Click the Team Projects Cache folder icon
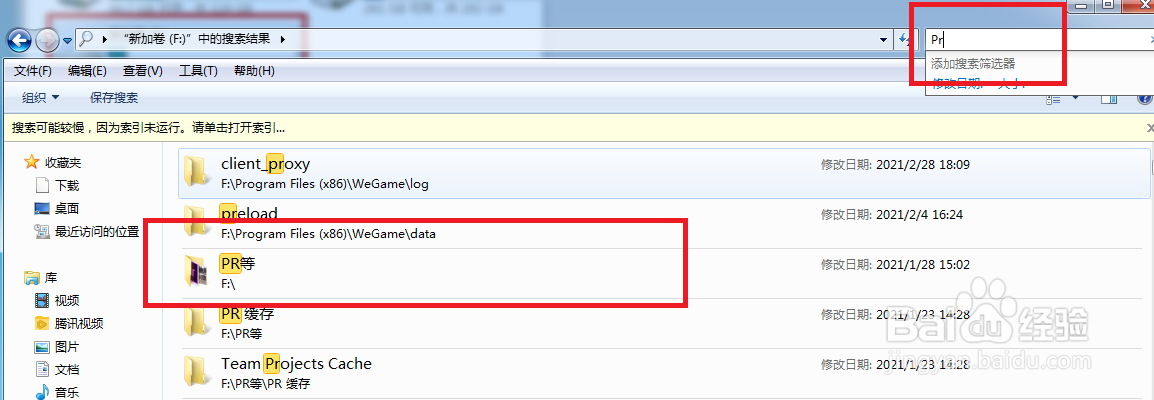This screenshot has height=400, width=1154. [x=197, y=373]
